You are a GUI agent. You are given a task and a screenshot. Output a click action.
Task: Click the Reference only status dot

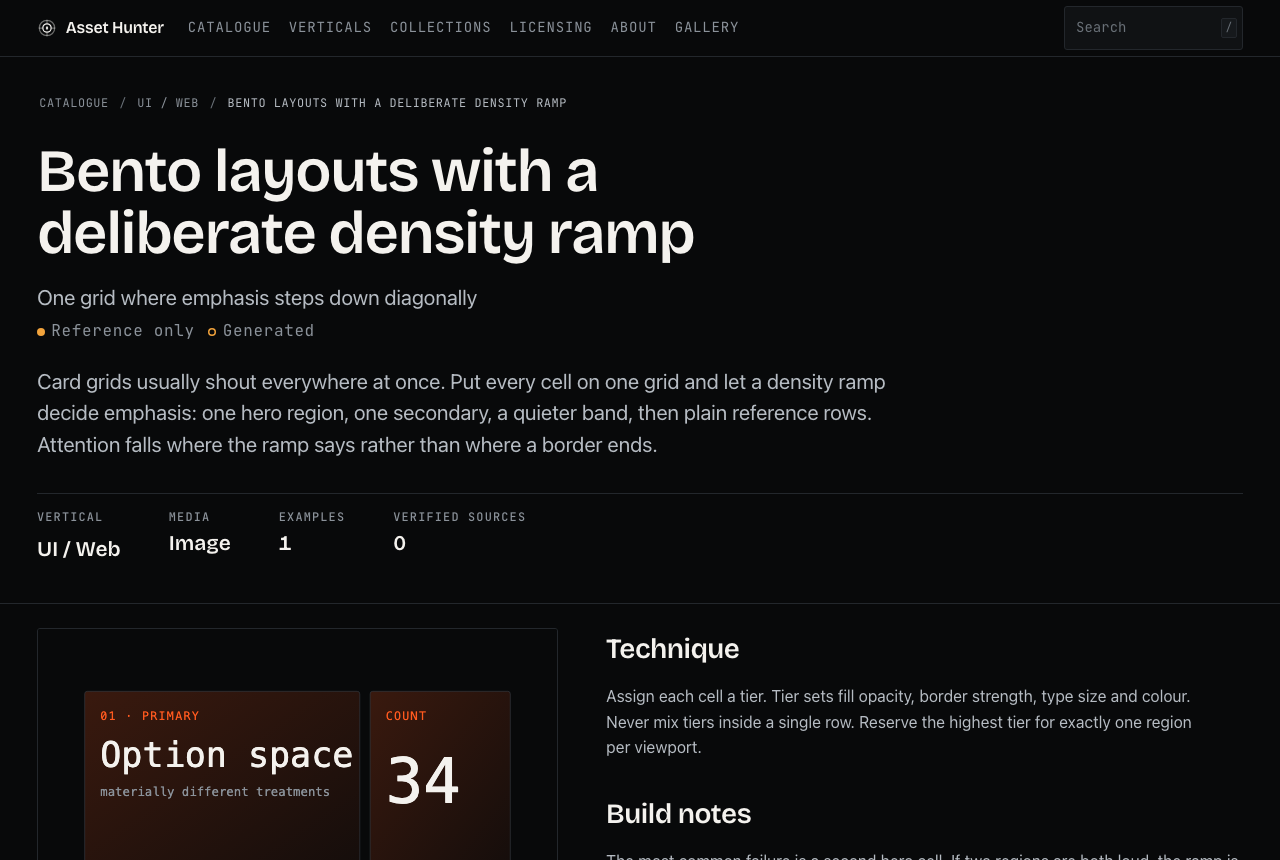(41, 332)
